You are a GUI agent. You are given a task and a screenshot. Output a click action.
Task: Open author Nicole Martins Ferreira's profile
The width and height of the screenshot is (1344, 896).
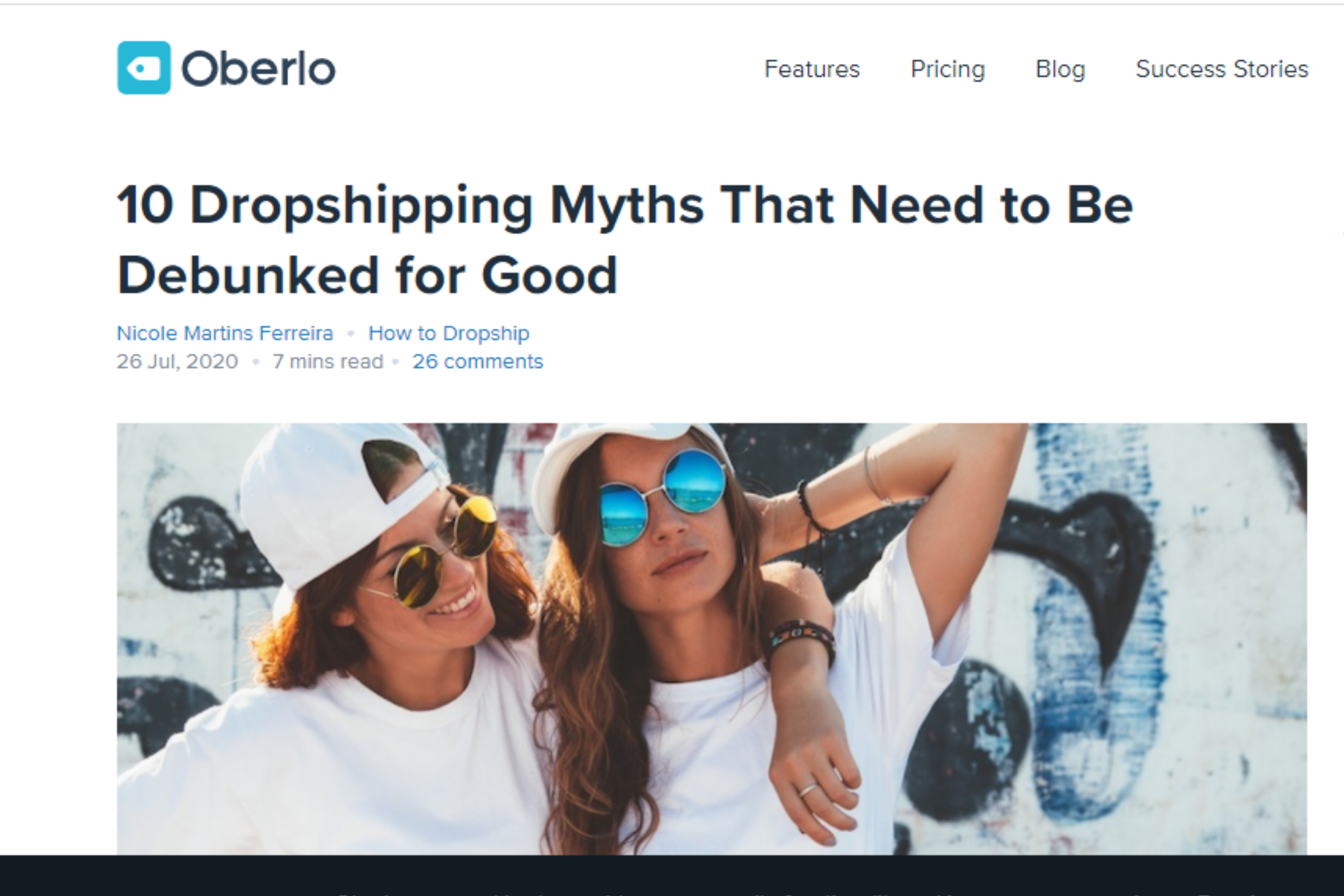click(x=224, y=333)
